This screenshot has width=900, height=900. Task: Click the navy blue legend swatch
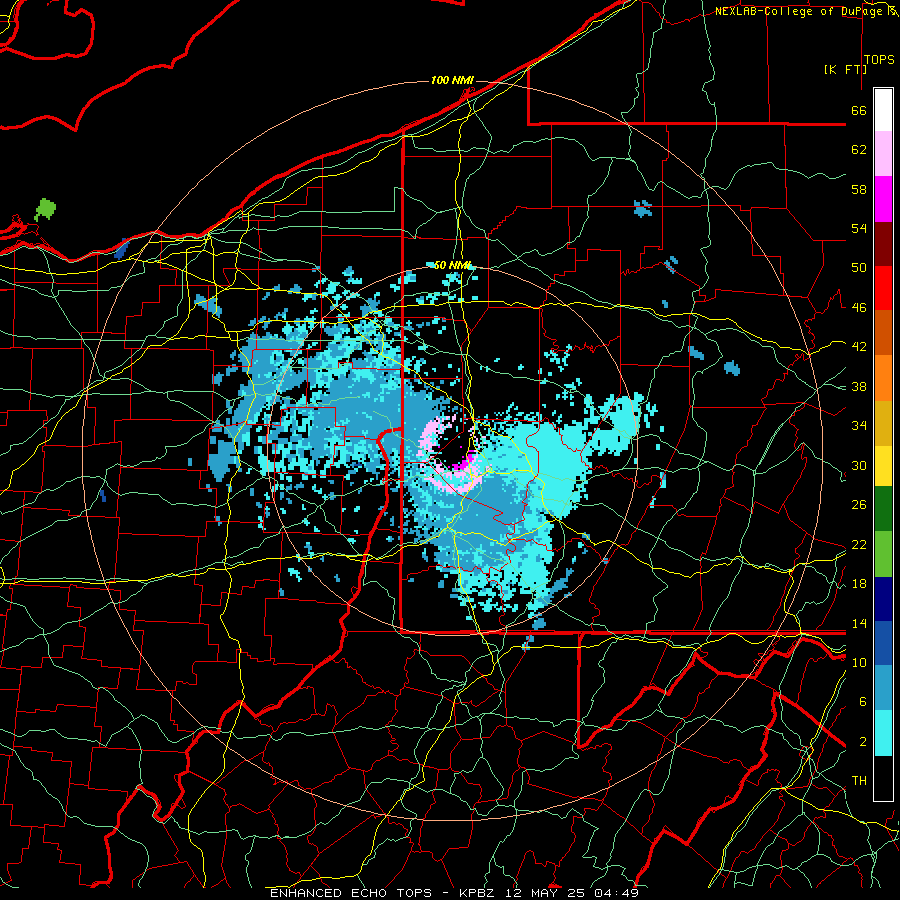tap(883, 599)
